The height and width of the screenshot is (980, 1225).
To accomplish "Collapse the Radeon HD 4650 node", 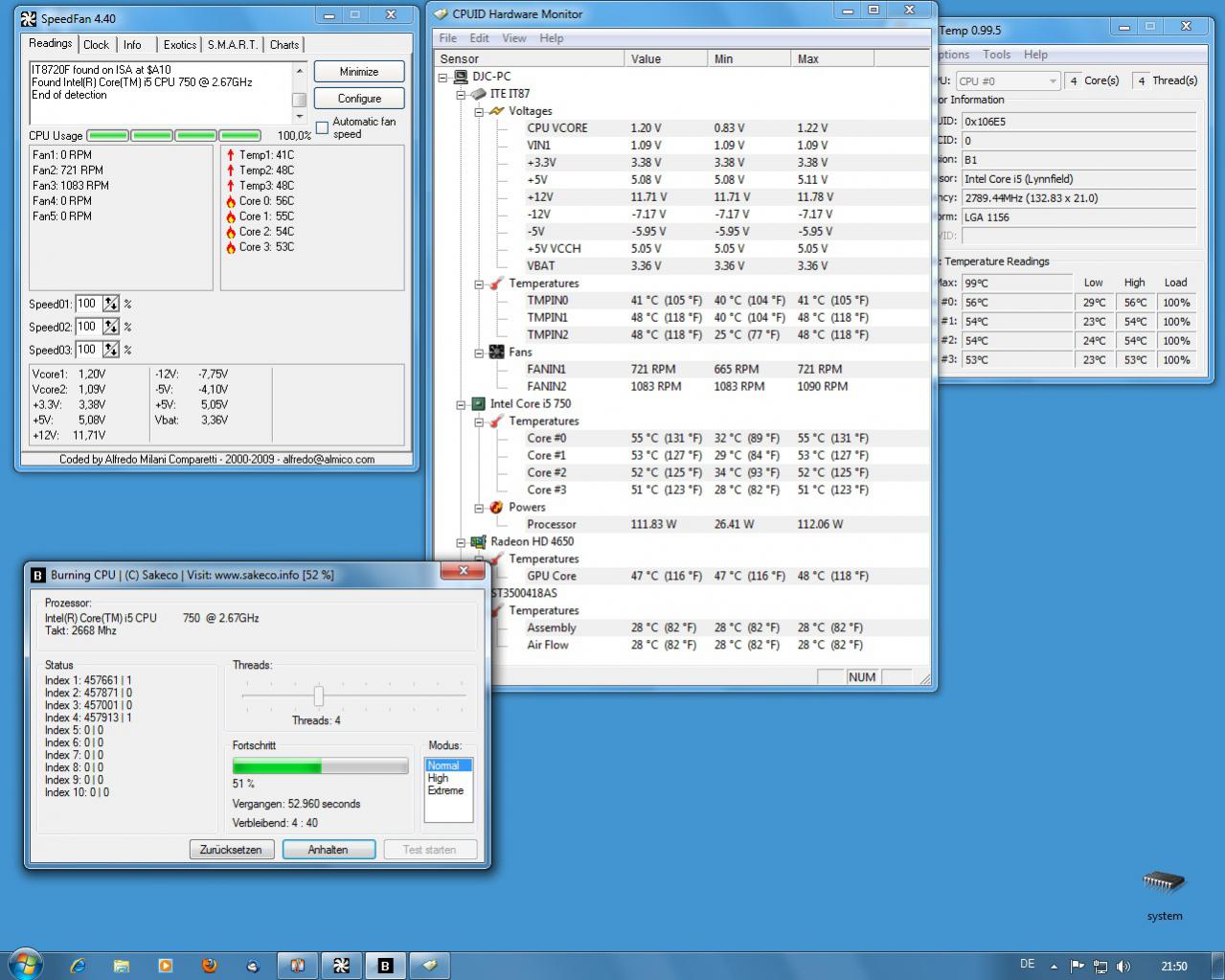I will tap(461, 542).
